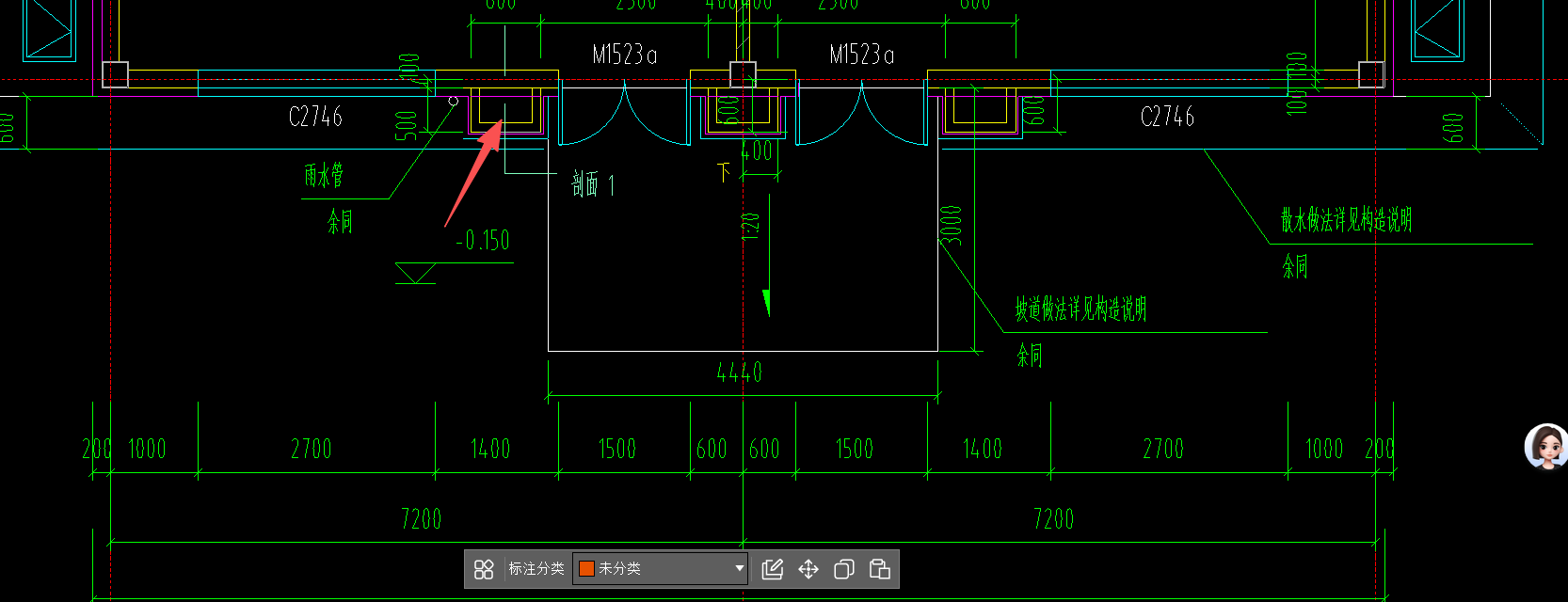Screen dimensions: 1568x602
Task: Click the 坡道做法详见构造说明 note
Action: [1080, 309]
